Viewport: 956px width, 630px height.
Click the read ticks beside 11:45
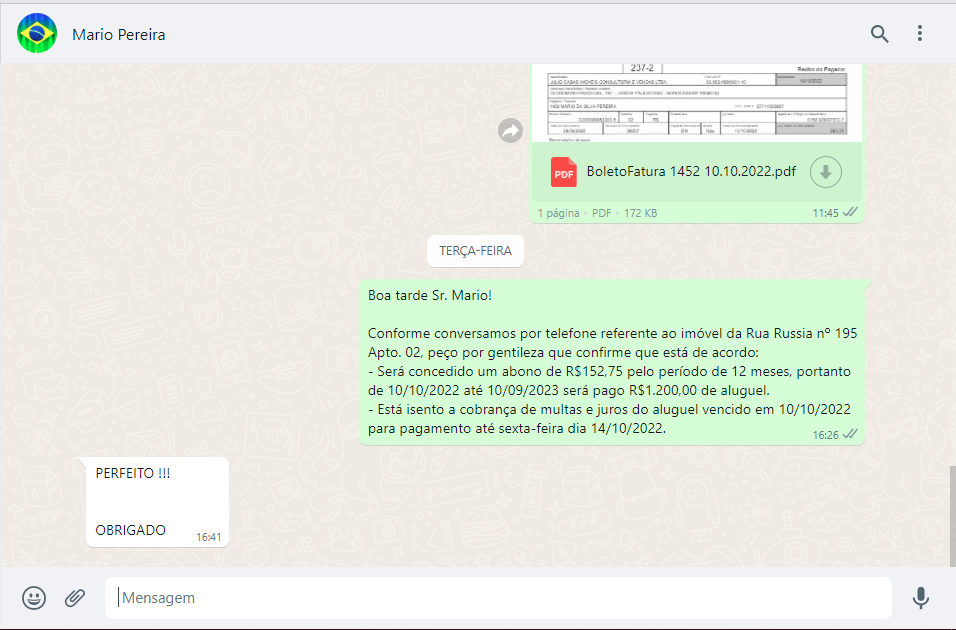(x=851, y=212)
